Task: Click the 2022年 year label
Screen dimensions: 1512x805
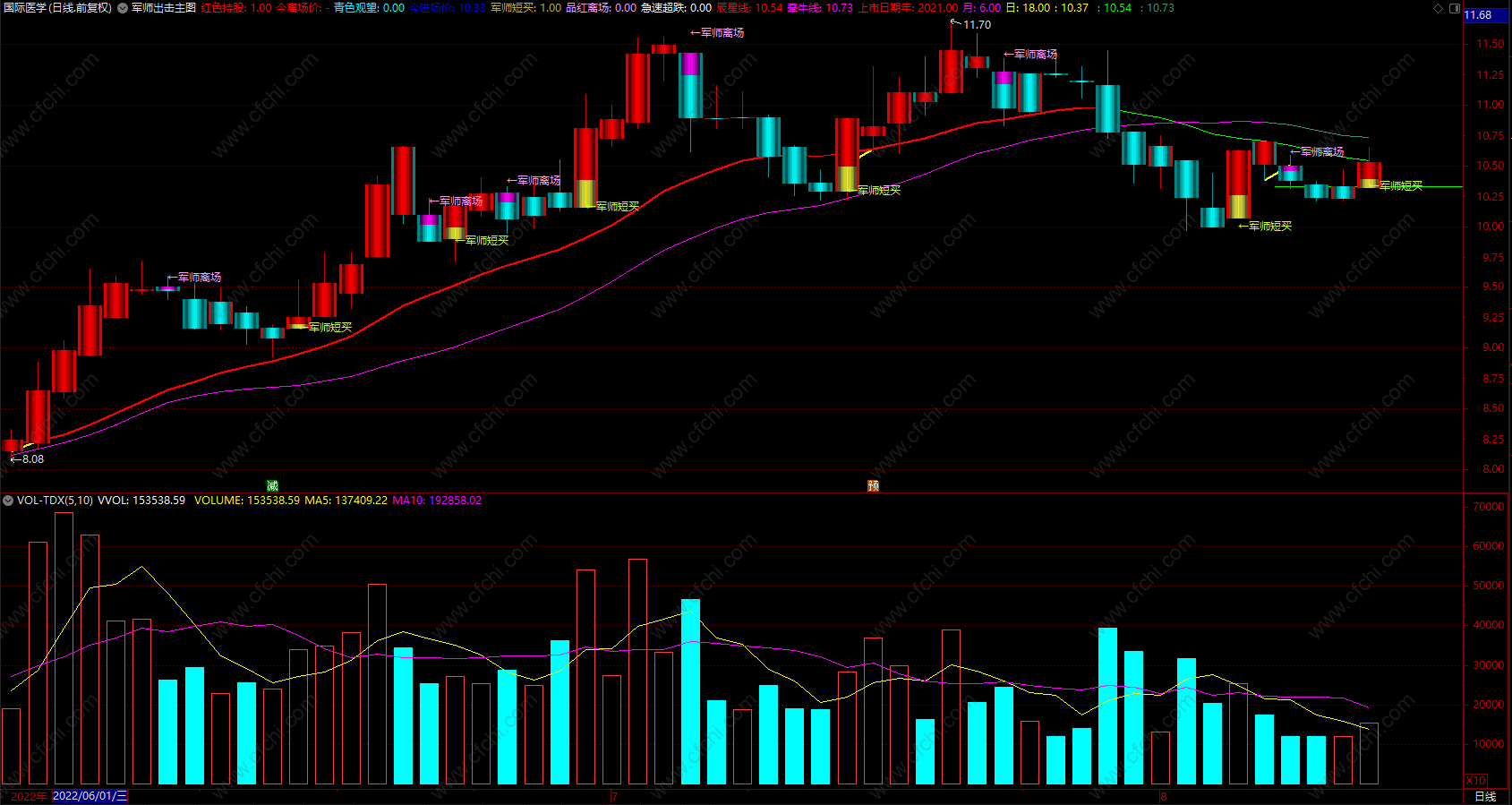Action: click(29, 796)
